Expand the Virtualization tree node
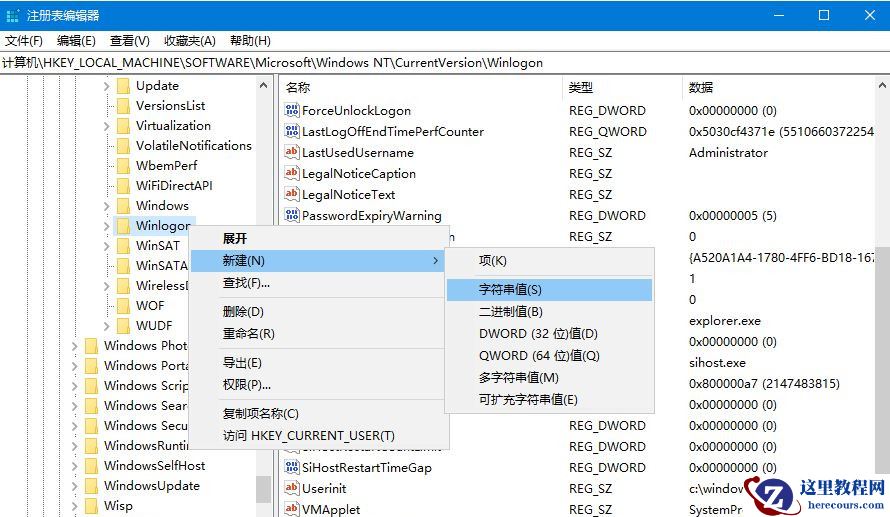The image size is (890, 517). coord(107,126)
